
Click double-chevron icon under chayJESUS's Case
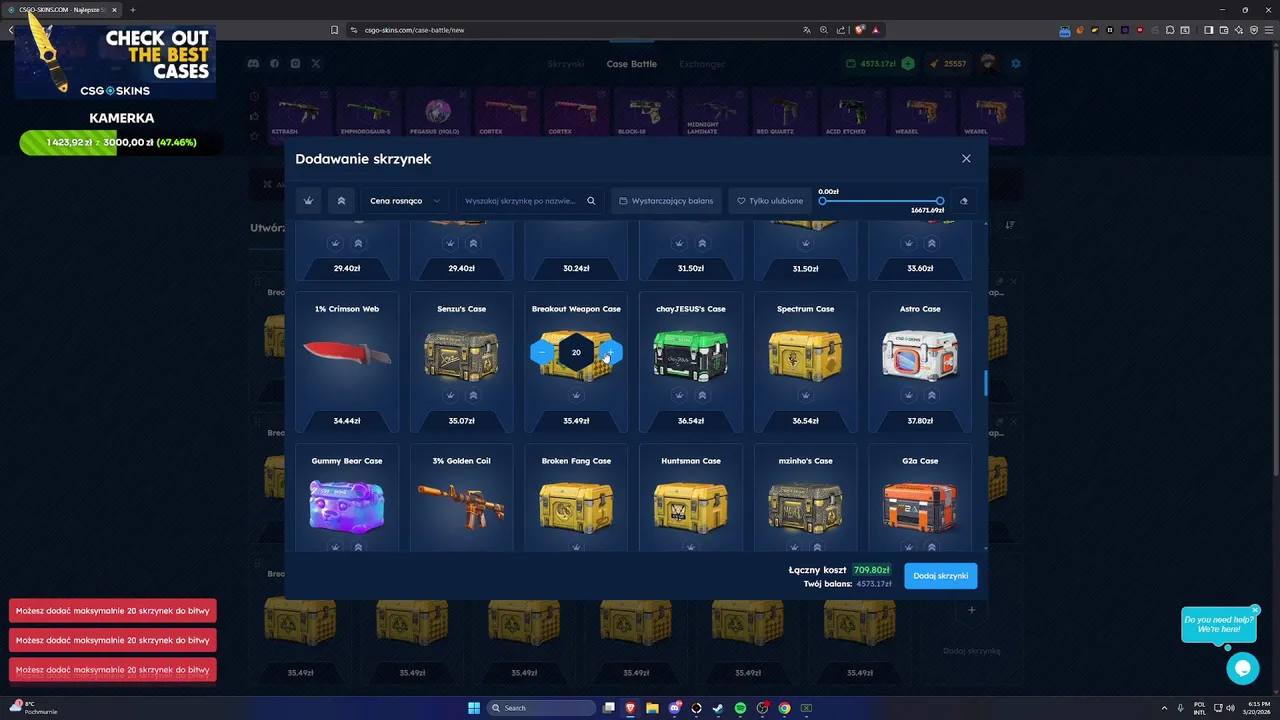pos(702,395)
